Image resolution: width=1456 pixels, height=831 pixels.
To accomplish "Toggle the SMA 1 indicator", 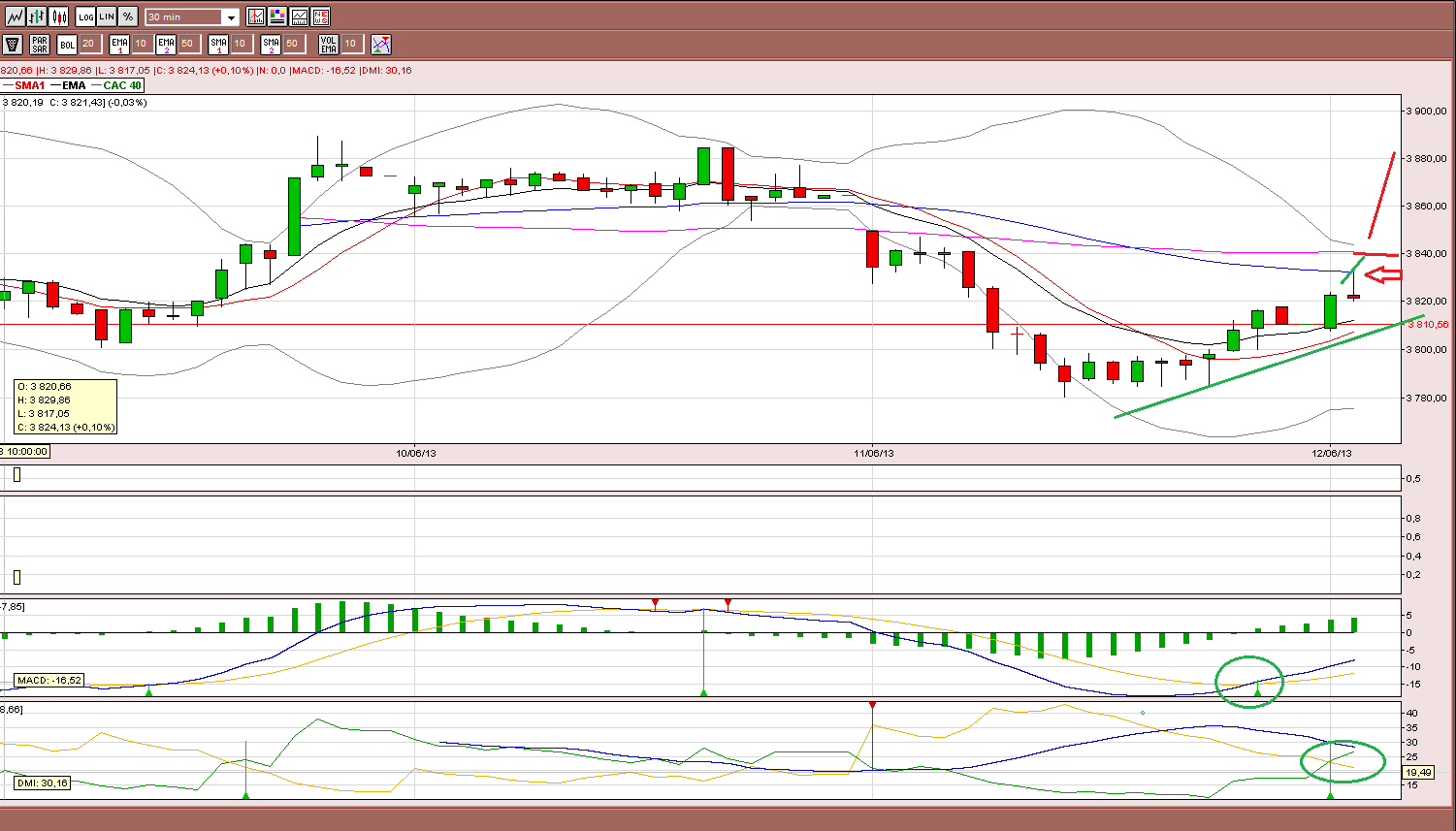I will tap(218, 44).
